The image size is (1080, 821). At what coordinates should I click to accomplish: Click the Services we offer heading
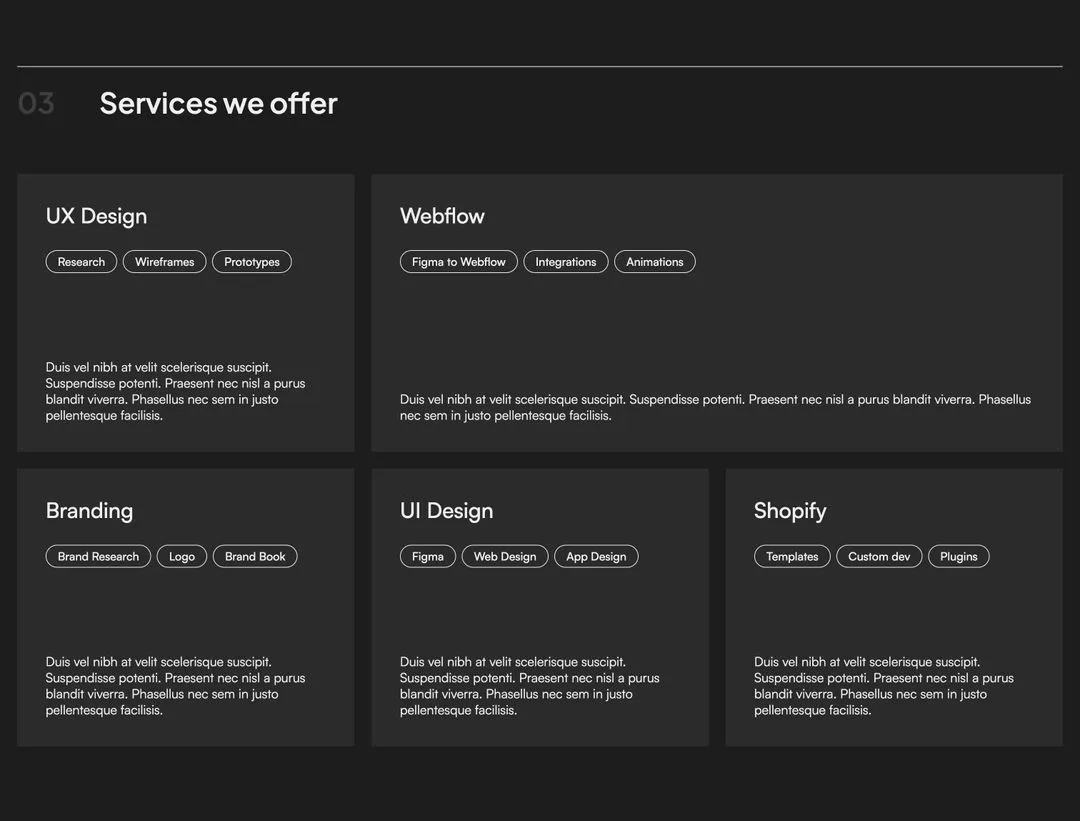(218, 104)
